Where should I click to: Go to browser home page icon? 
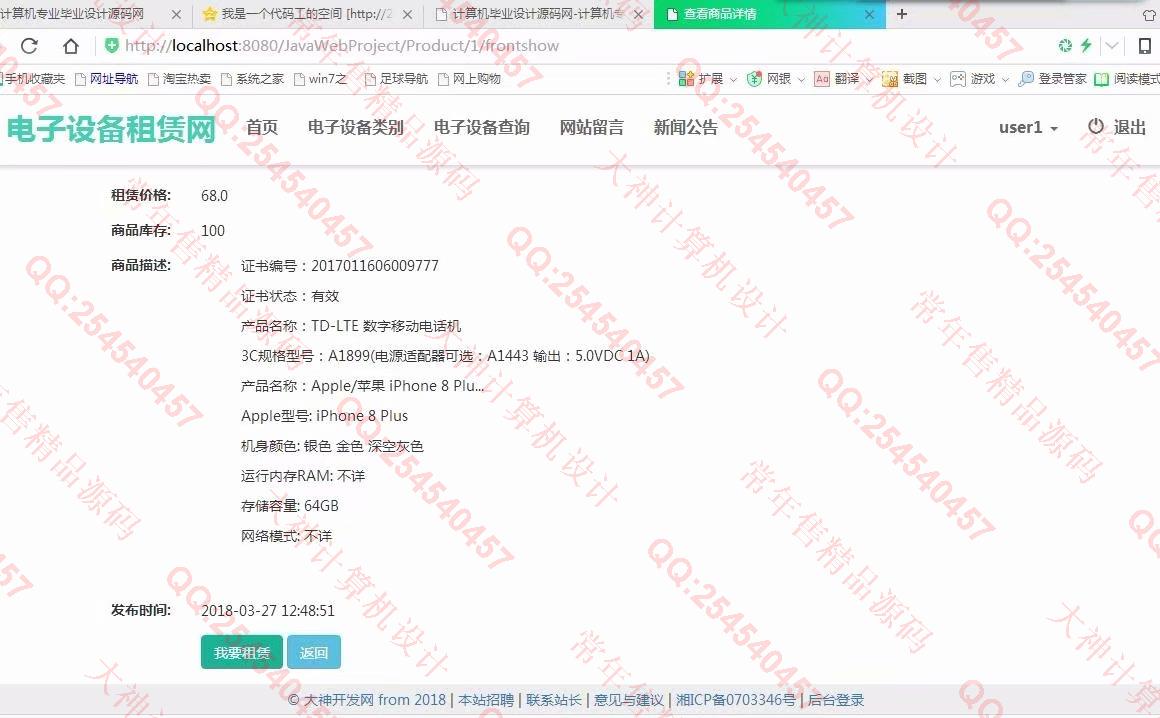[70, 46]
